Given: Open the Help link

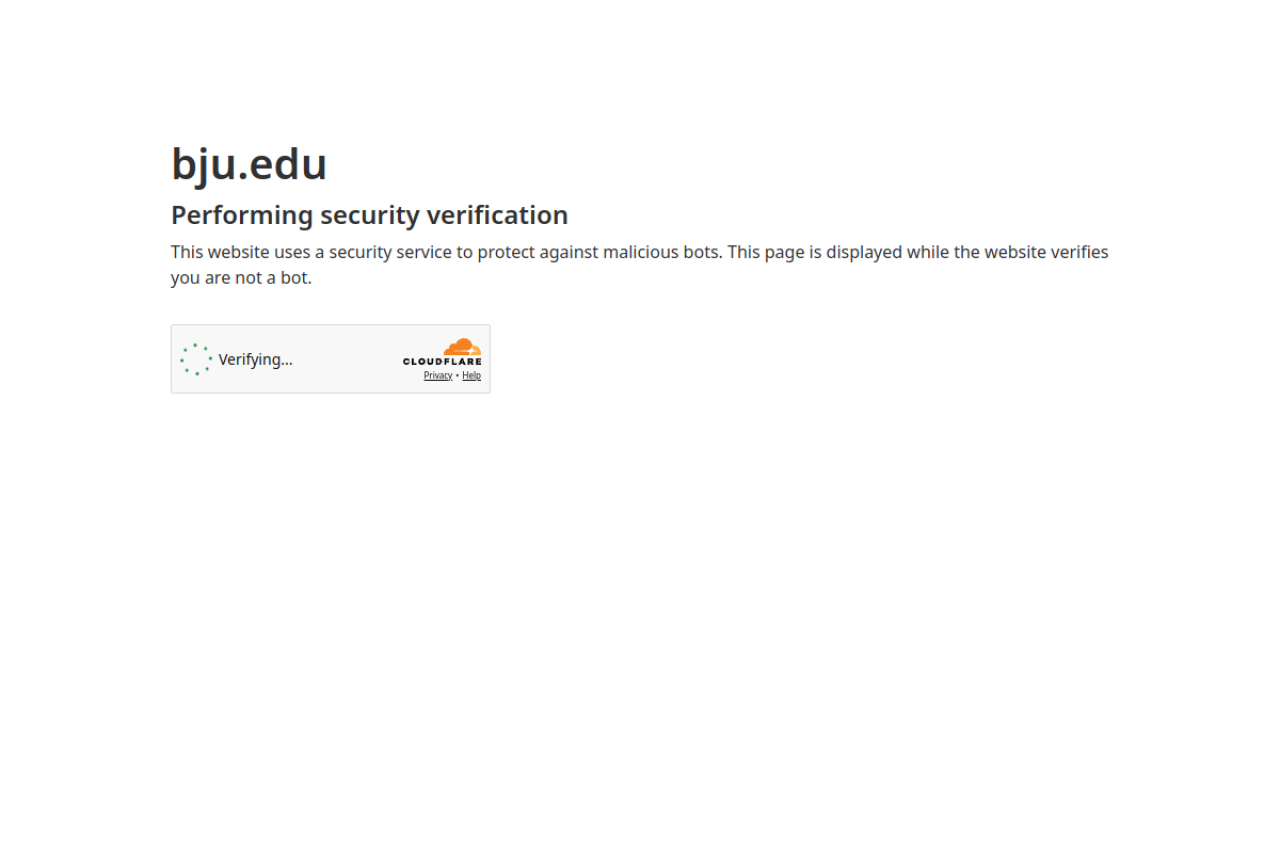Looking at the screenshot, I should click(471, 376).
